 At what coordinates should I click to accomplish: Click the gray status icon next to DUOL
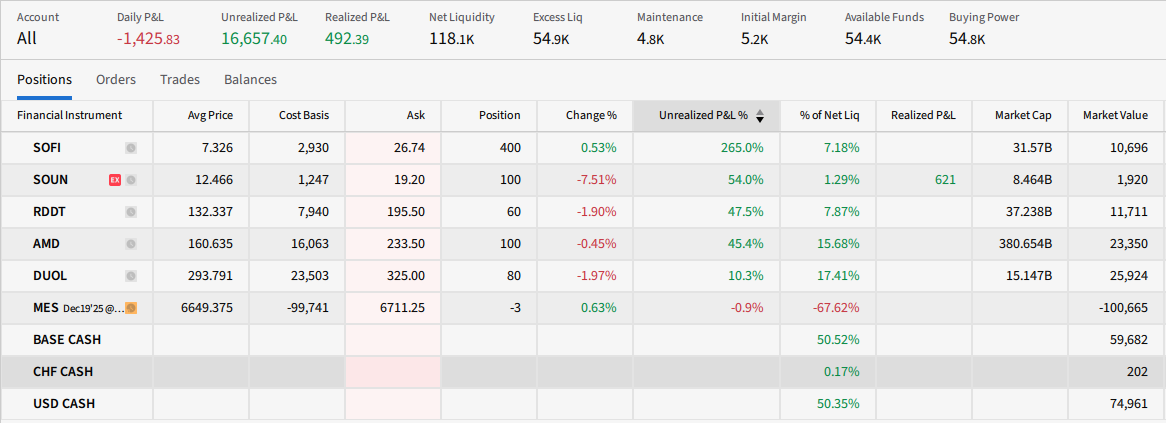point(131,276)
